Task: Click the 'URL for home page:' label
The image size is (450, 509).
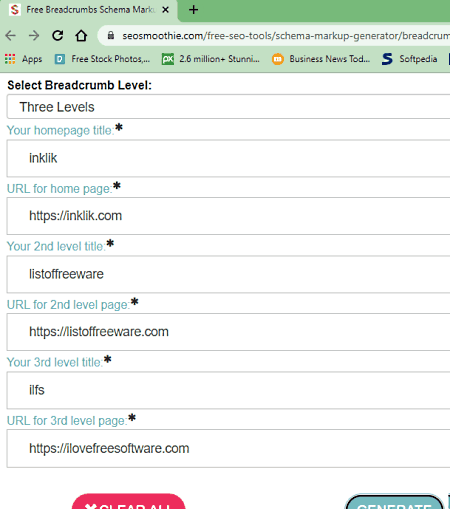Action: click(60, 189)
